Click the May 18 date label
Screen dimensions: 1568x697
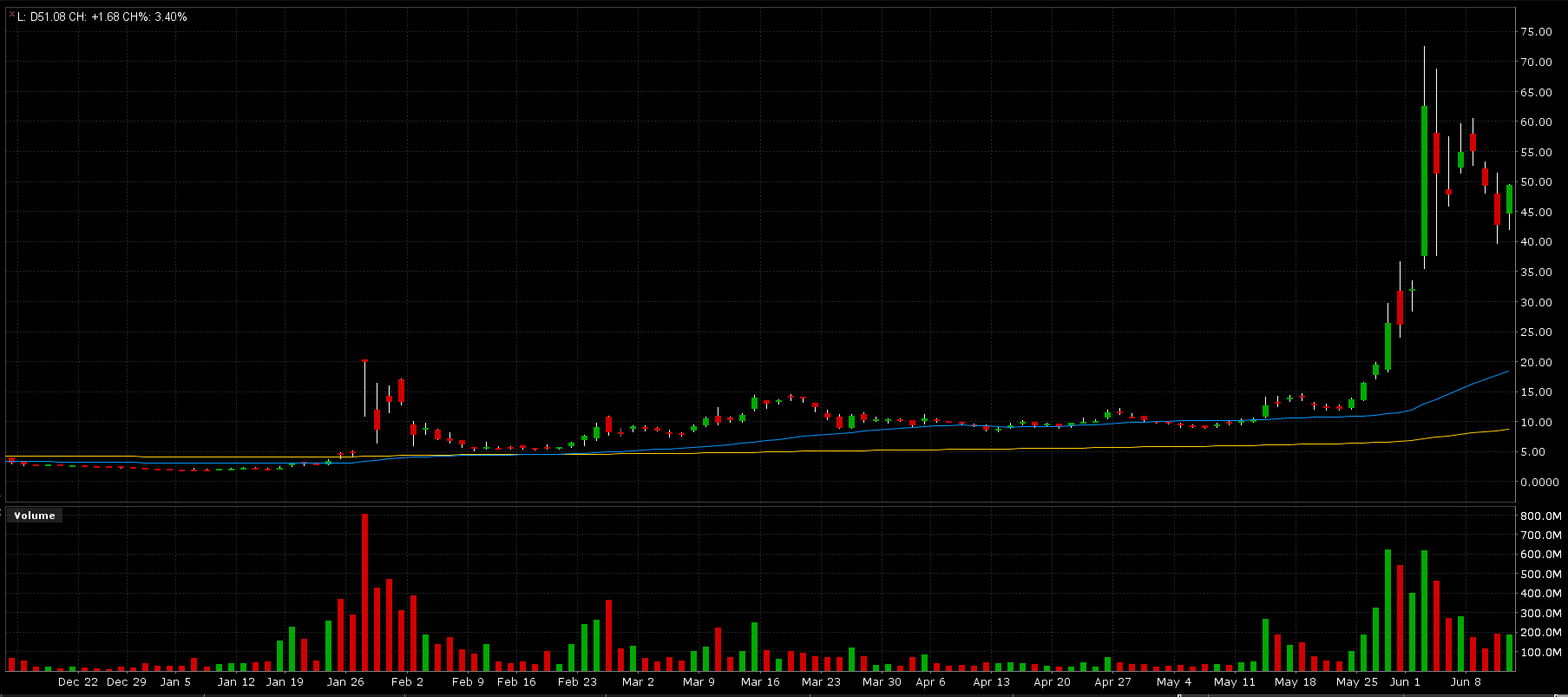pyautogui.click(x=1295, y=682)
